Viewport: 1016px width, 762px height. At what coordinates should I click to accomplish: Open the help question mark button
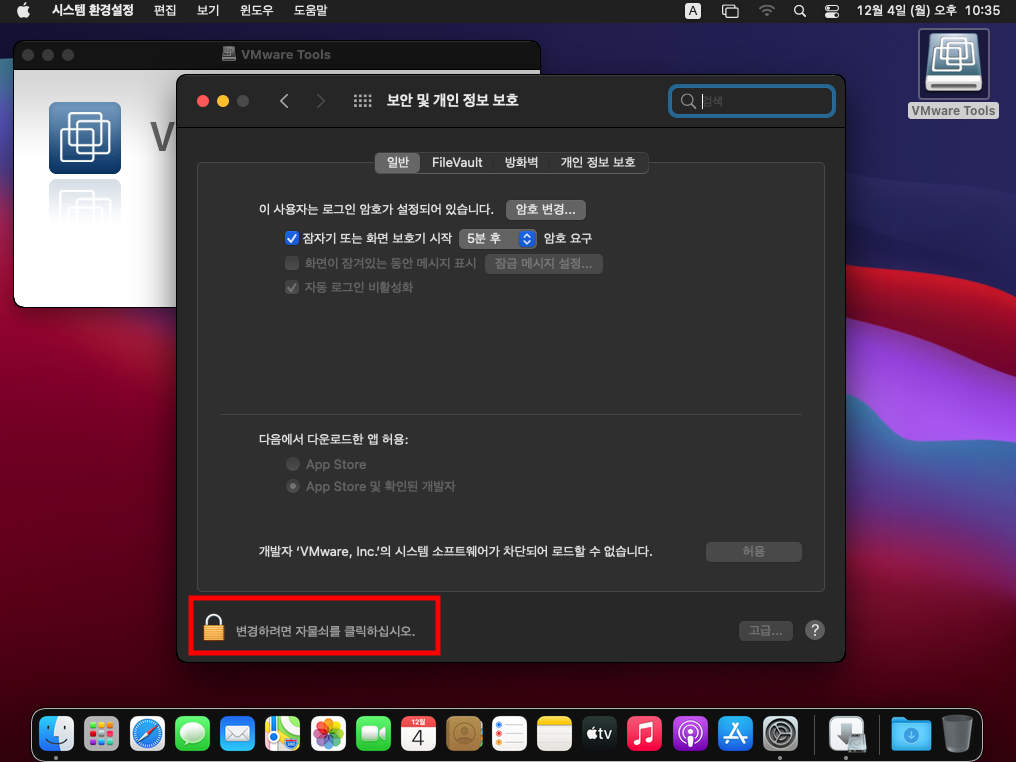click(x=814, y=630)
